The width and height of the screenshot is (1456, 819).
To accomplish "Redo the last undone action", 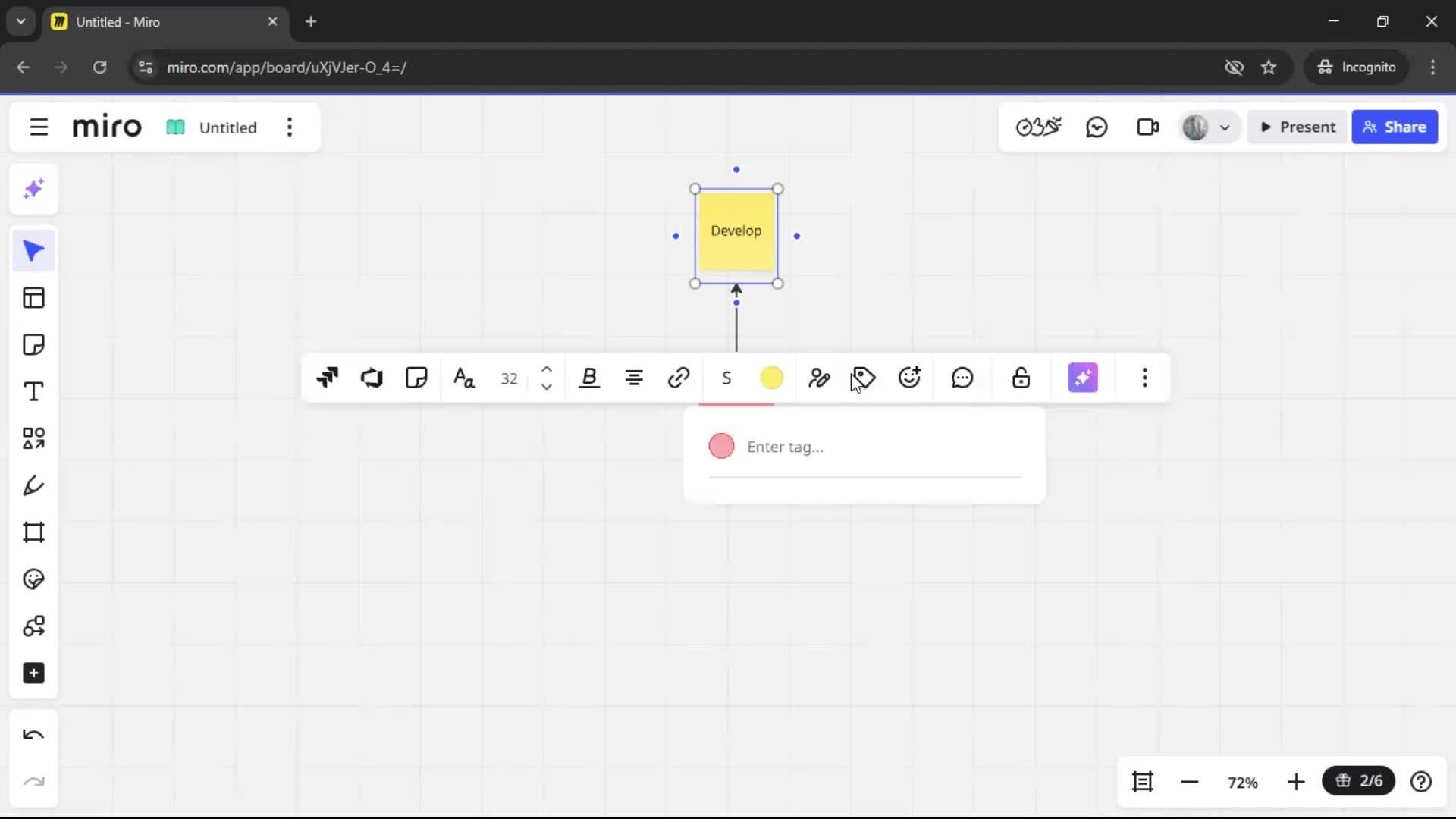I will click(33, 782).
